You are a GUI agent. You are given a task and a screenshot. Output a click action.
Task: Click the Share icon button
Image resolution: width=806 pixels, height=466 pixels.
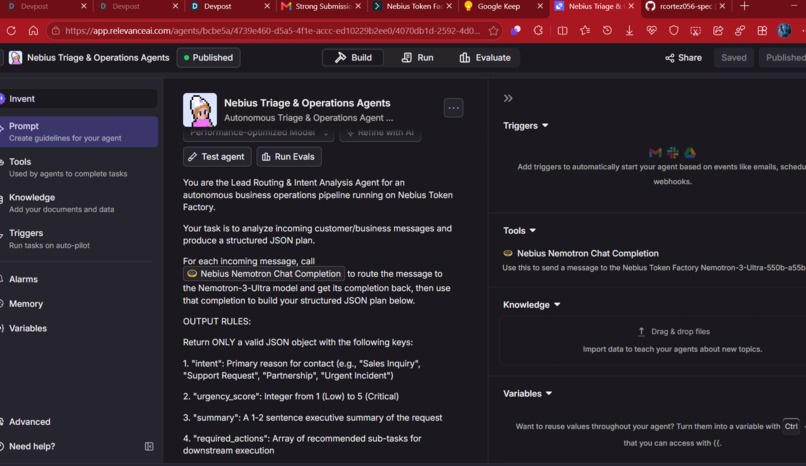pyautogui.click(x=683, y=58)
